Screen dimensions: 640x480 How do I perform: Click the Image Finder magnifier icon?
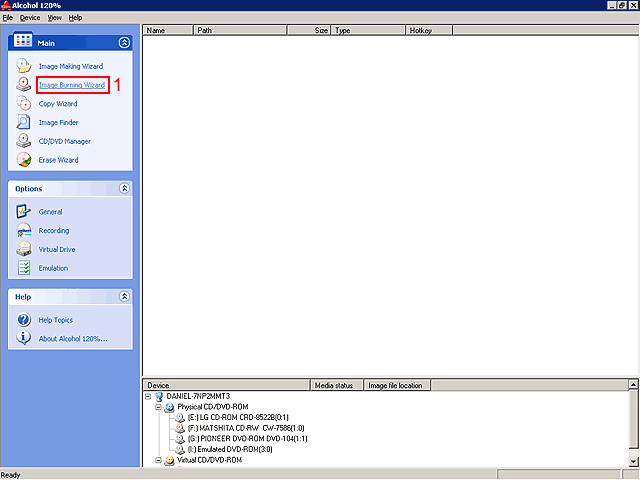click(x=24, y=122)
